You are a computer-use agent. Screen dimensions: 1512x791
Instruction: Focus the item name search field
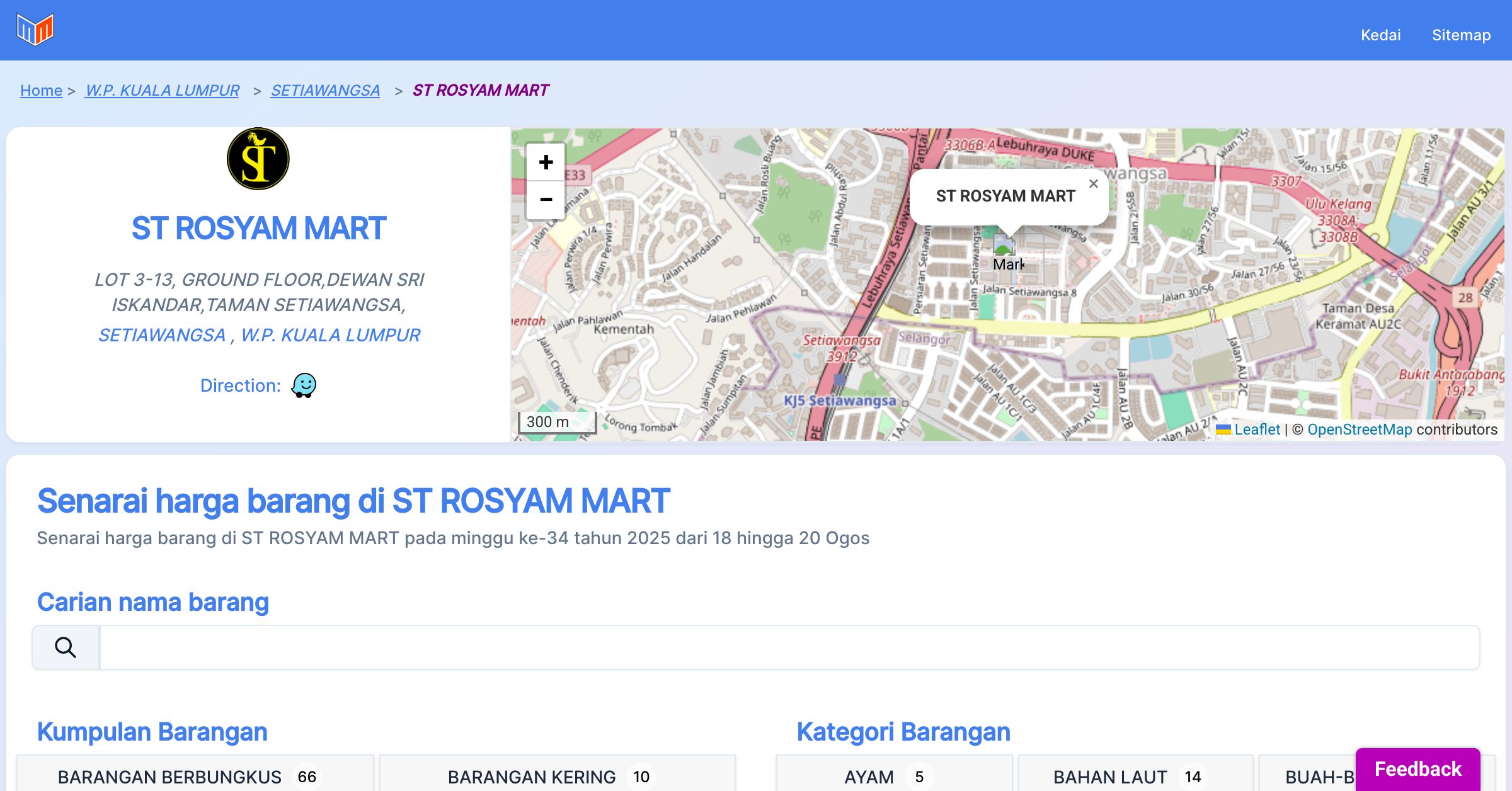[789, 647]
